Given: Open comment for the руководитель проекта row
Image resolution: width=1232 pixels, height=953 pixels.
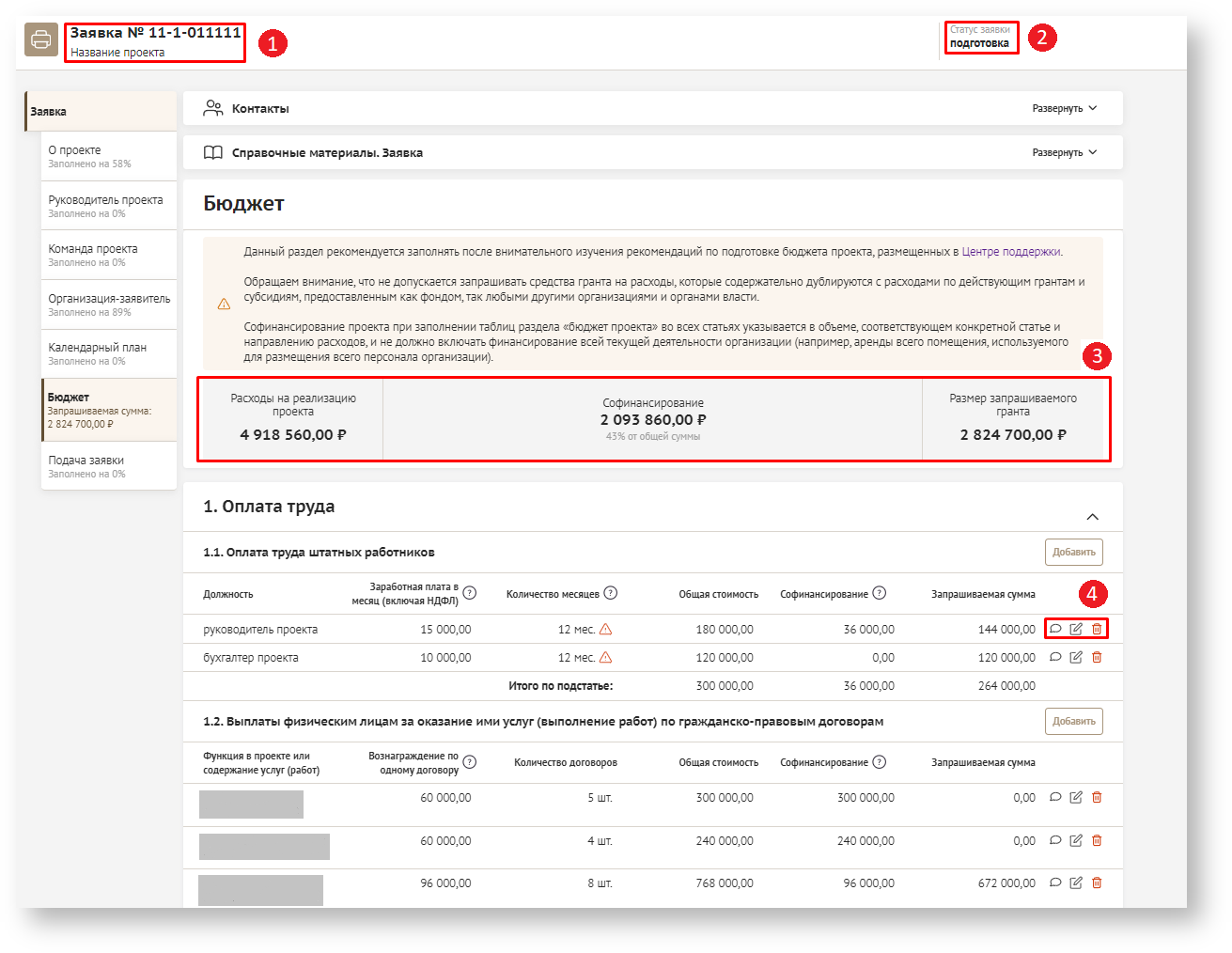Looking at the screenshot, I should [x=1055, y=629].
